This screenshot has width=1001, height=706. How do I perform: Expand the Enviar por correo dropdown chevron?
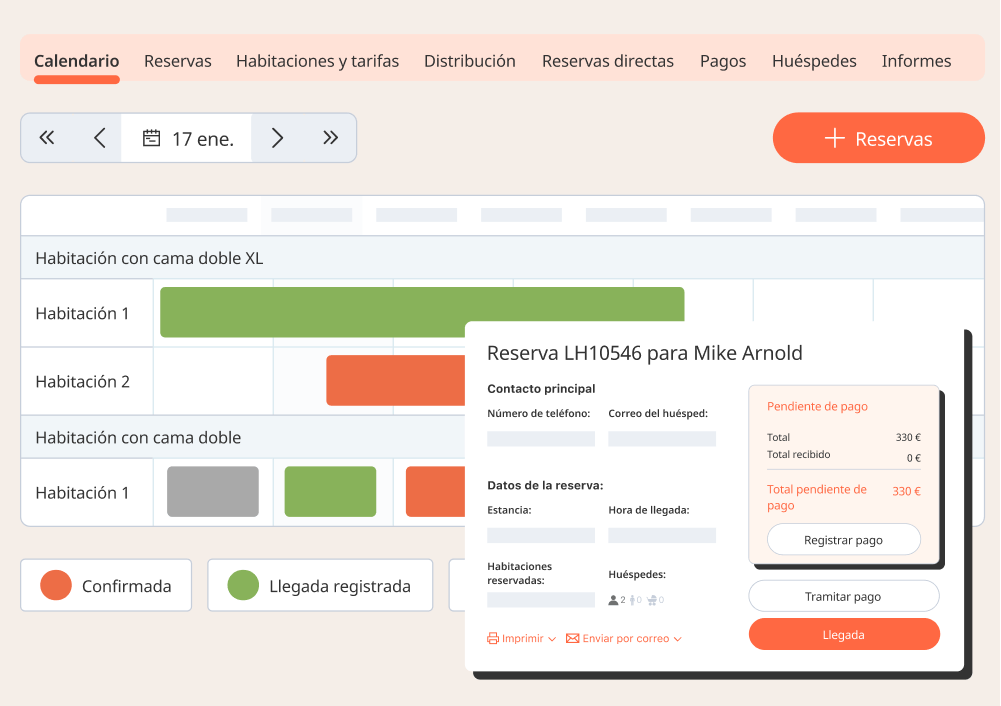pos(678,639)
